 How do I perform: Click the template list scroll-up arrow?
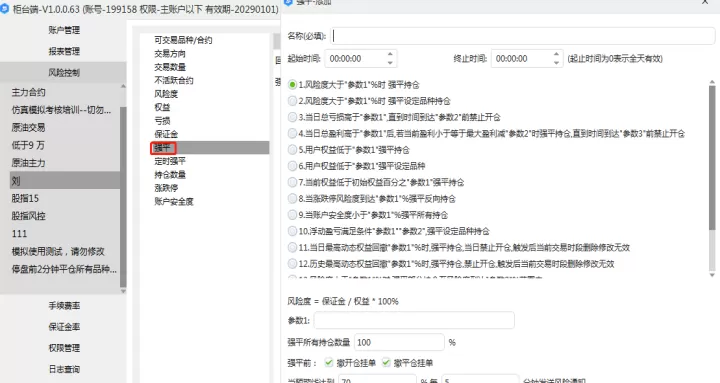(x=123, y=86)
